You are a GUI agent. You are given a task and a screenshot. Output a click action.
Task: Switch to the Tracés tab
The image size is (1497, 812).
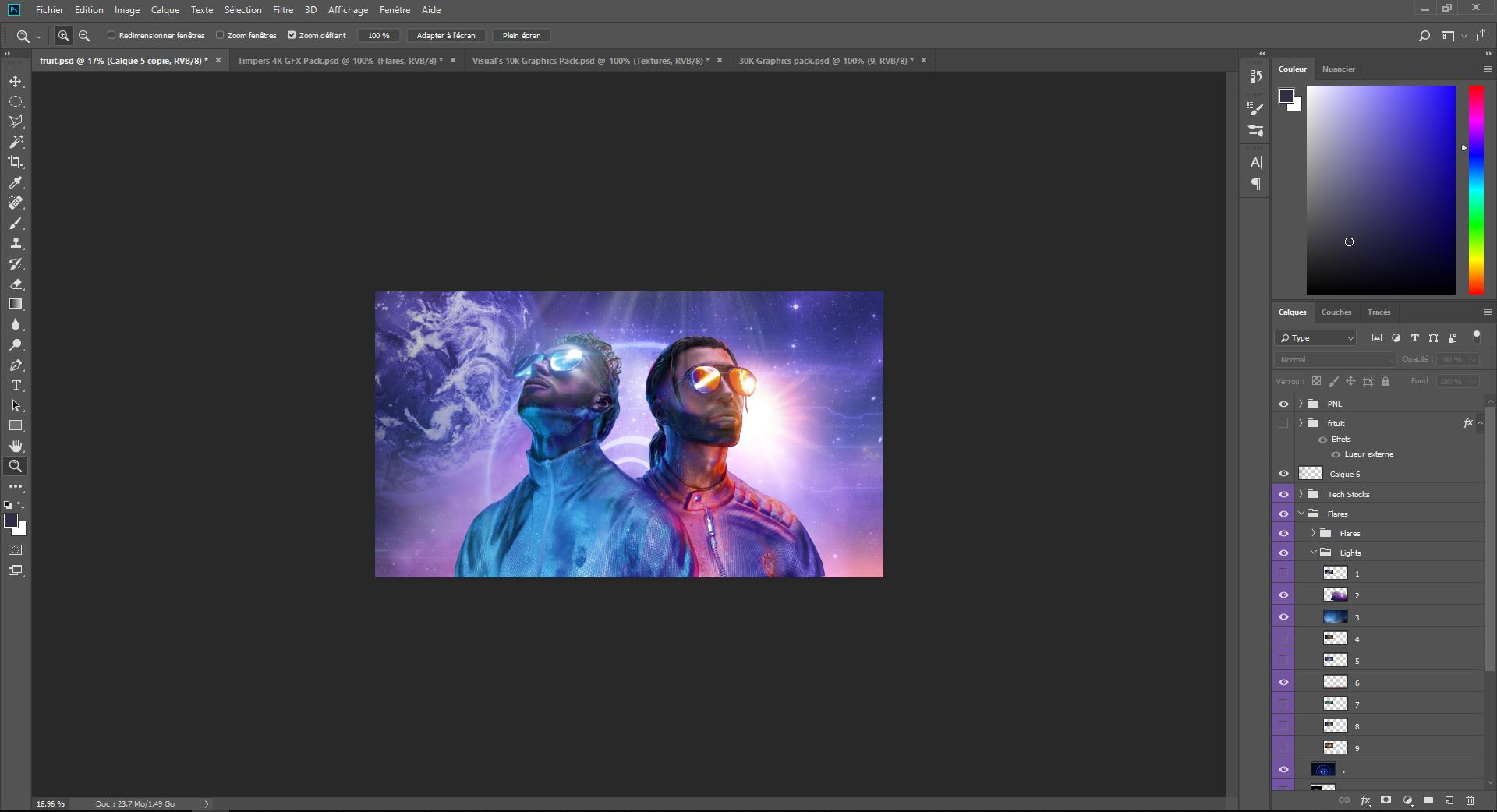(1378, 312)
